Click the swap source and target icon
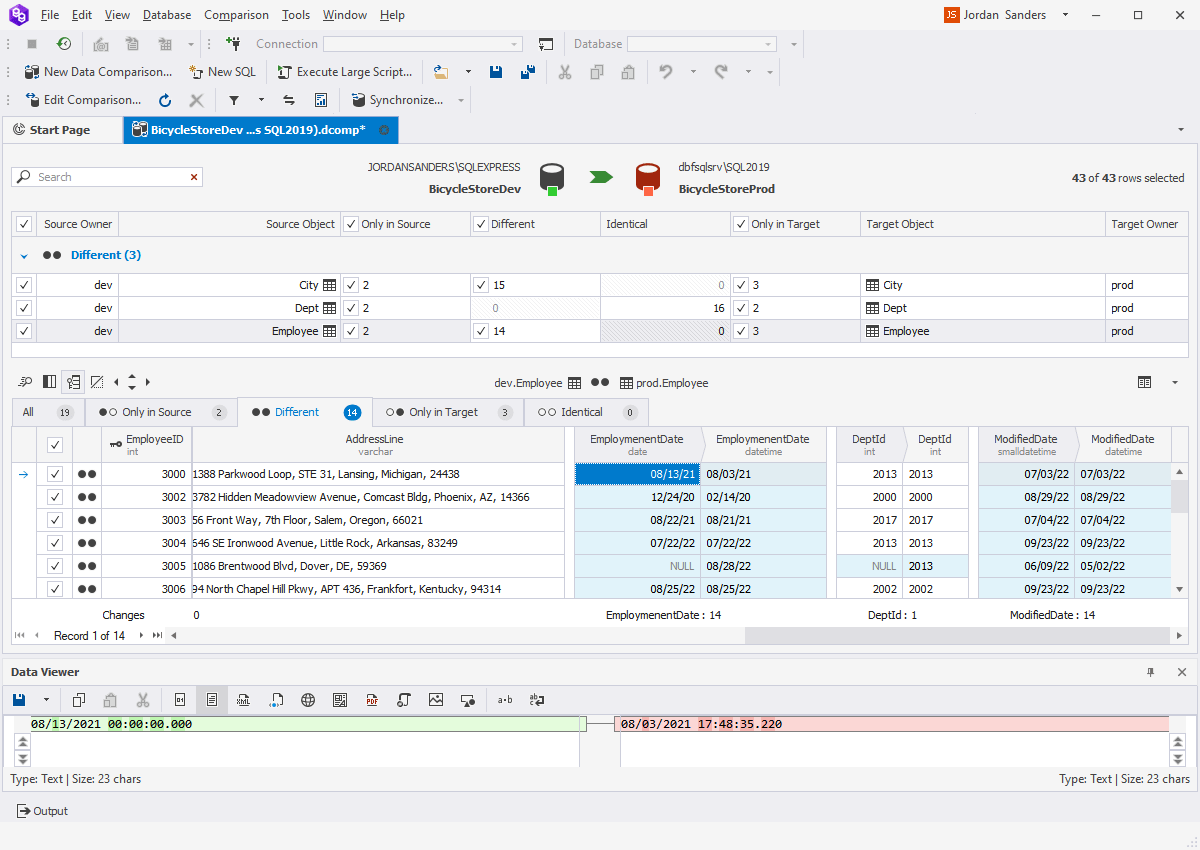The width and height of the screenshot is (1200, 850). click(289, 100)
